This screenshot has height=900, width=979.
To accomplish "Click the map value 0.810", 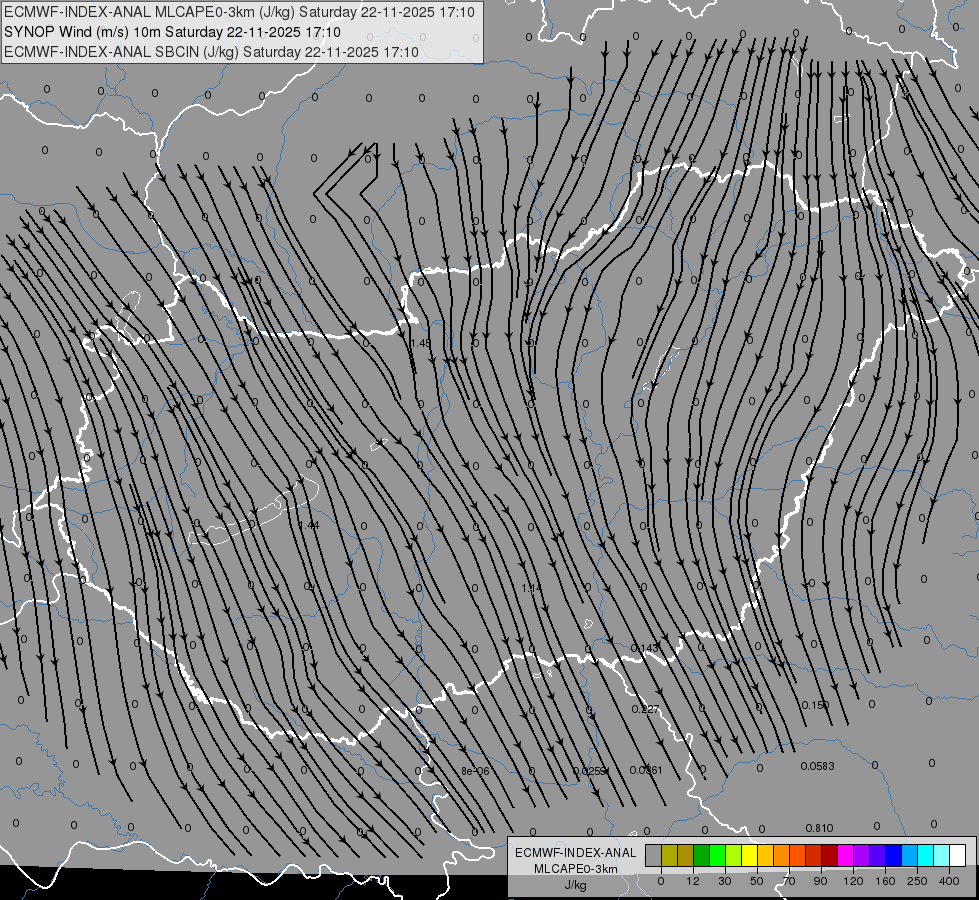I will point(819,828).
